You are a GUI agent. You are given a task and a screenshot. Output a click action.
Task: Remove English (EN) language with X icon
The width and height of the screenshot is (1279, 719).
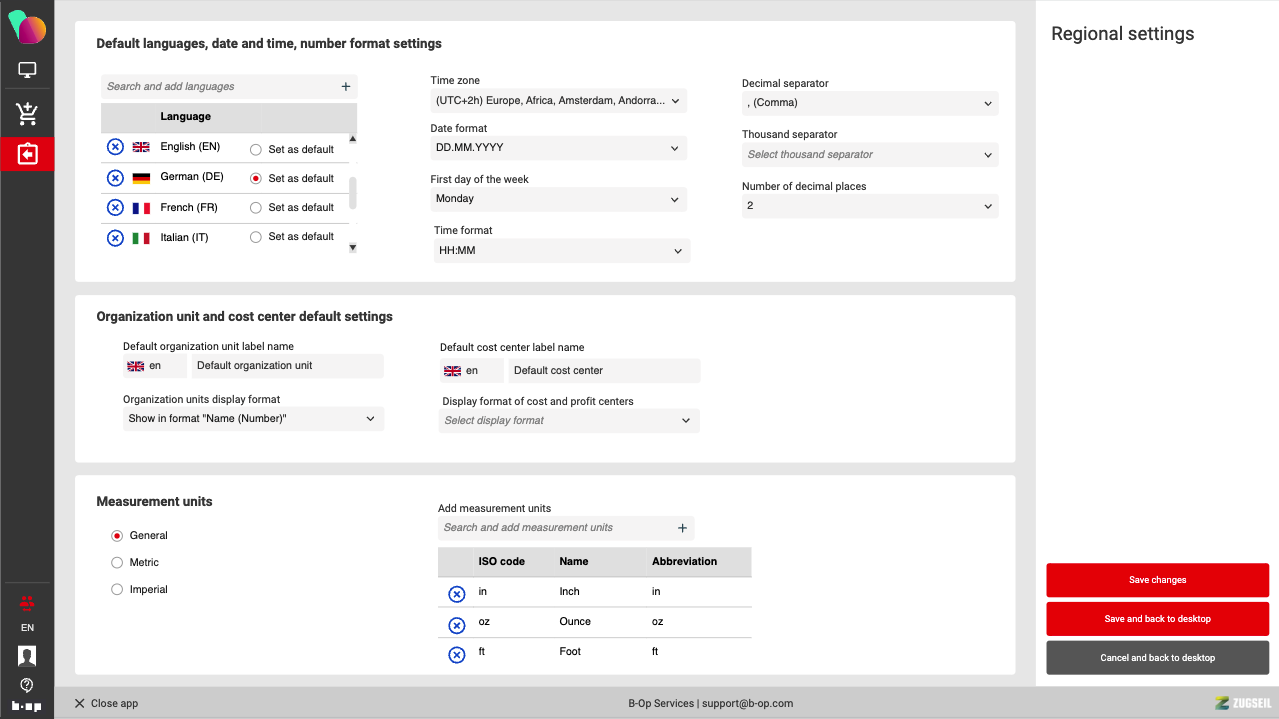click(x=115, y=147)
